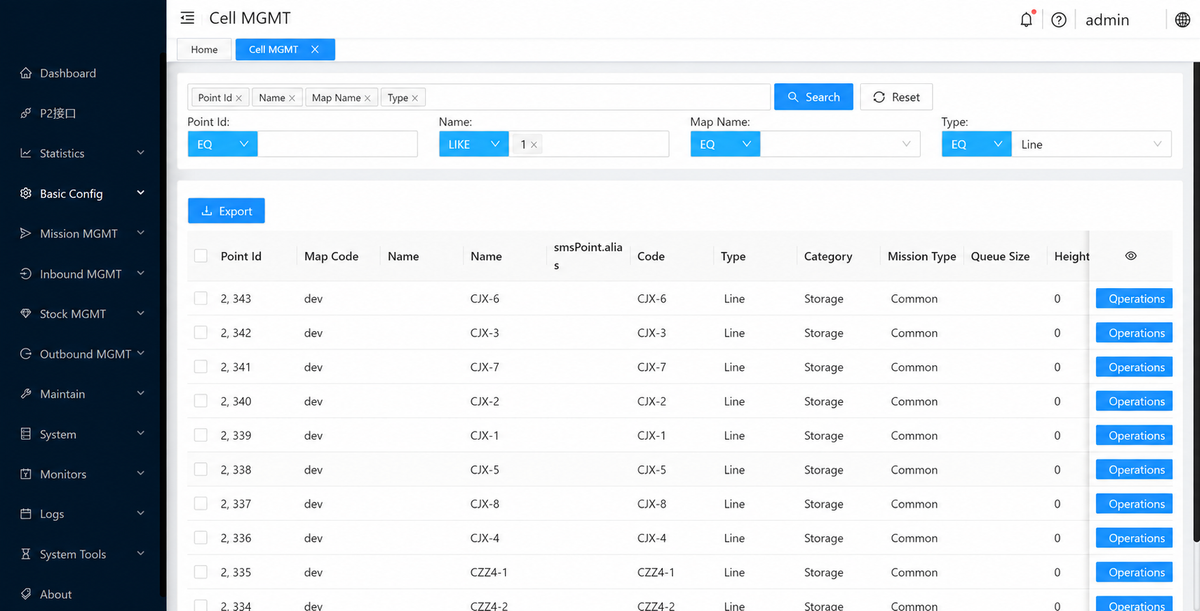Click the Export button
The image size is (1200, 611).
226,211
